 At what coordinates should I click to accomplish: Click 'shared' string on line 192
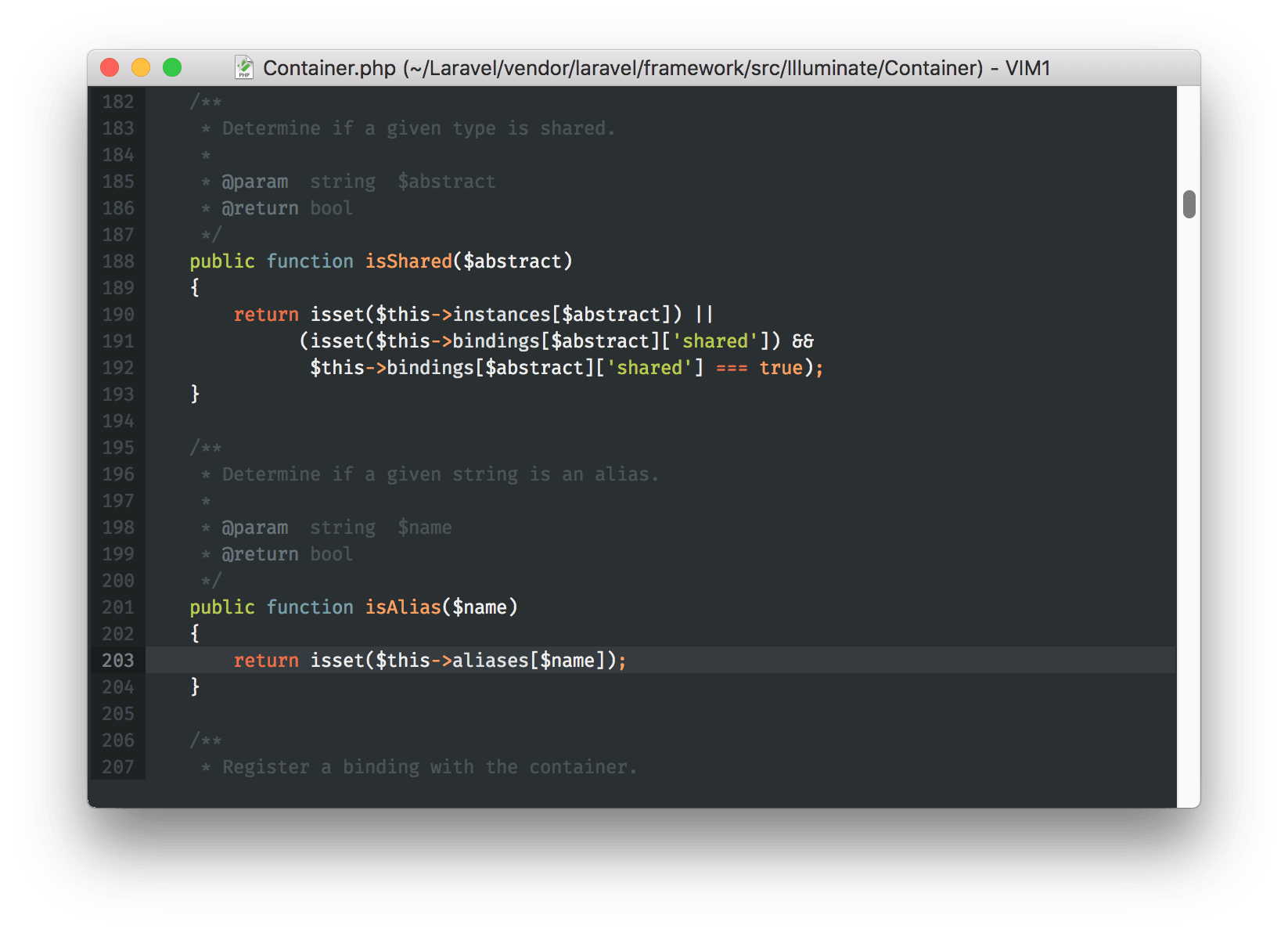click(649, 368)
